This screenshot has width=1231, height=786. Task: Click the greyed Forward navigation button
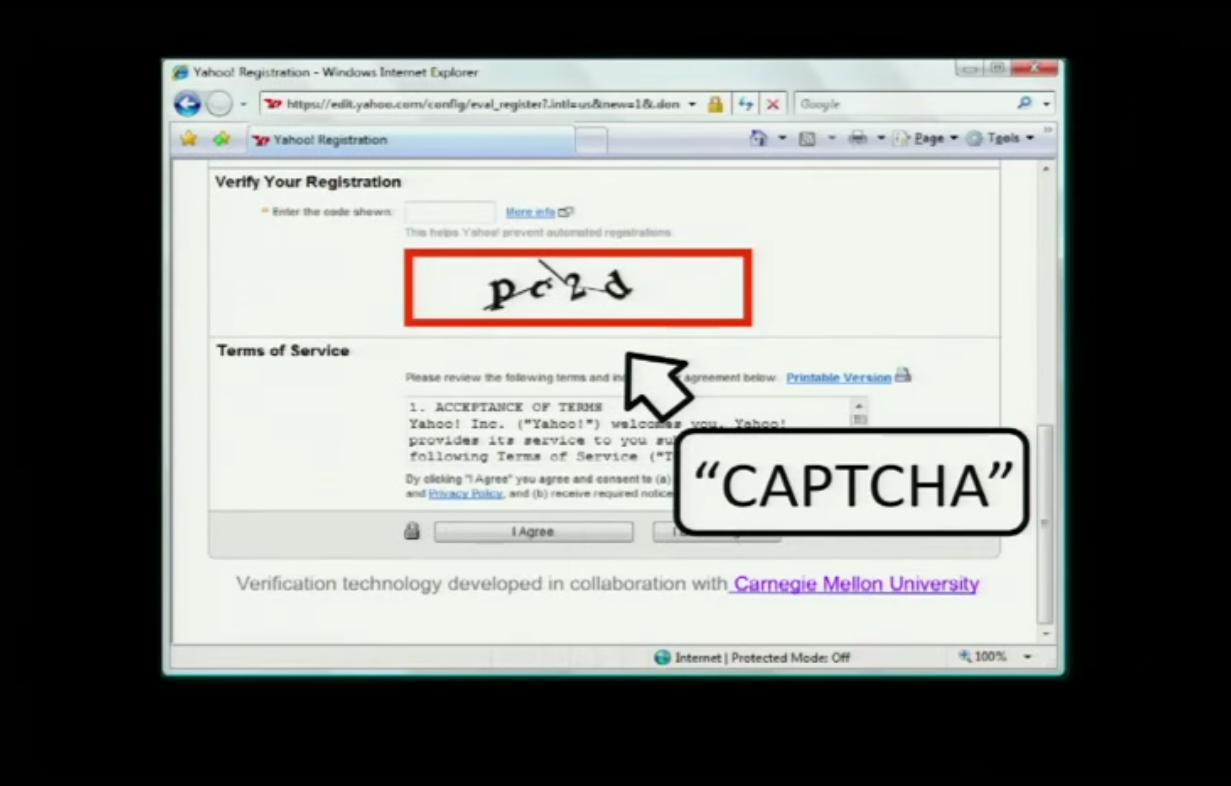click(219, 104)
